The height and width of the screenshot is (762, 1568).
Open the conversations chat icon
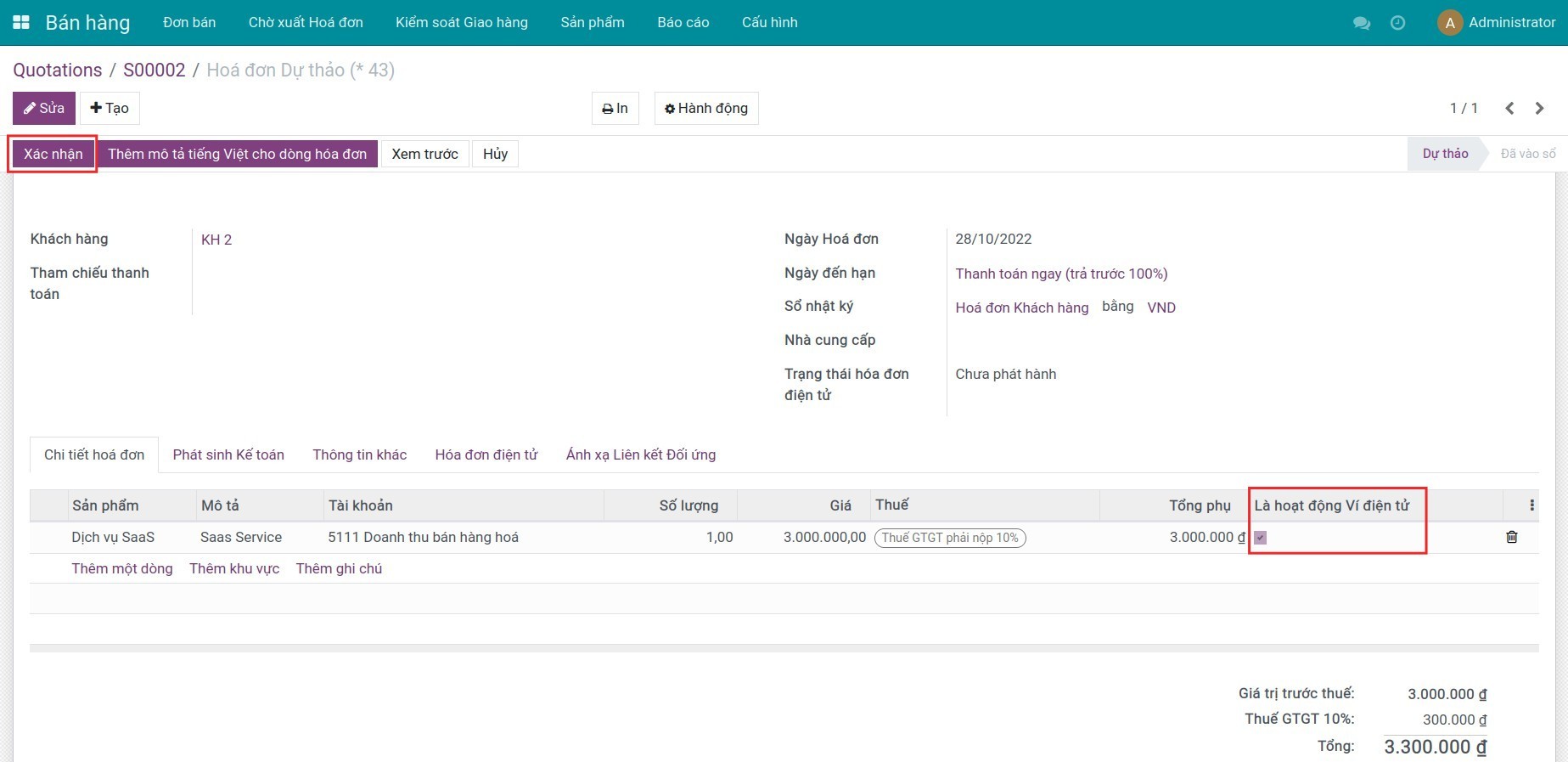[x=1361, y=23]
